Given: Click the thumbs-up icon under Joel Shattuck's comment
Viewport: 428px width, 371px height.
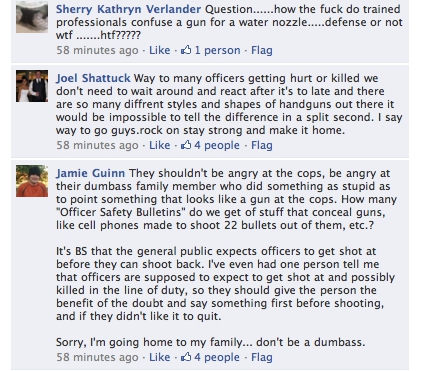Looking at the screenshot, I should tap(186, 145).
